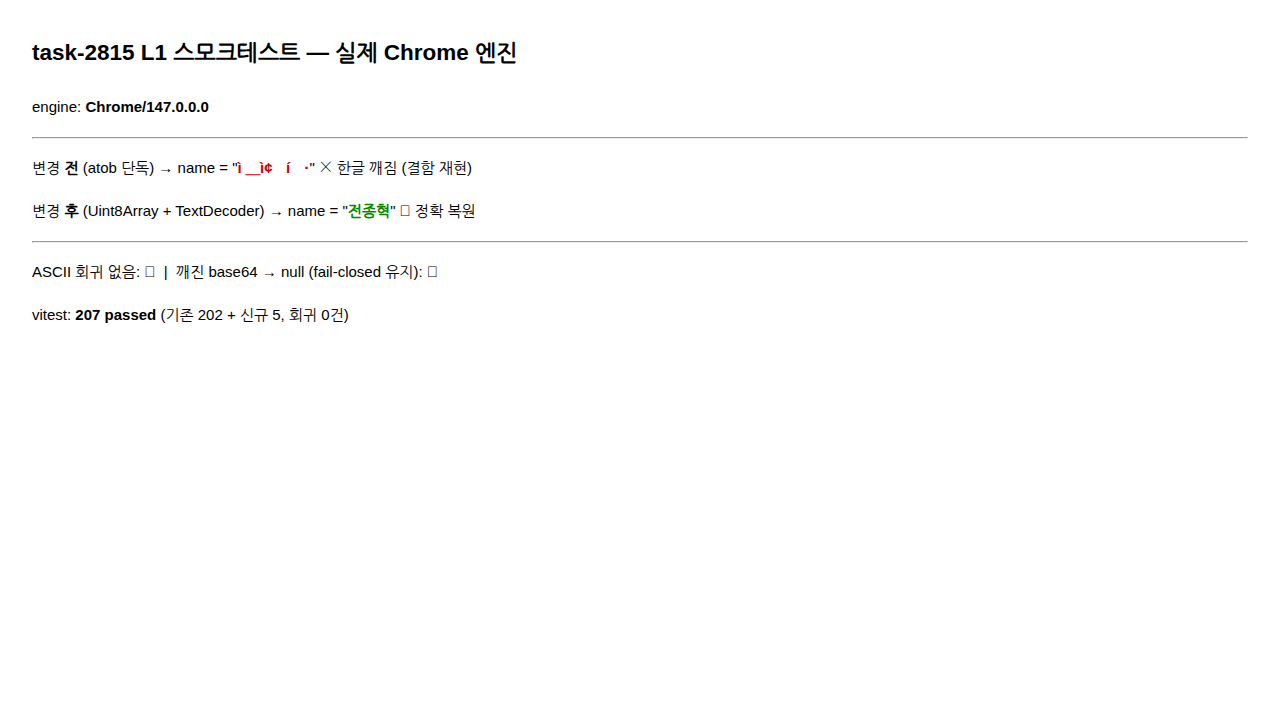
Task: Click the horizontal rule below the engine line
Action: tap(640, 137)
